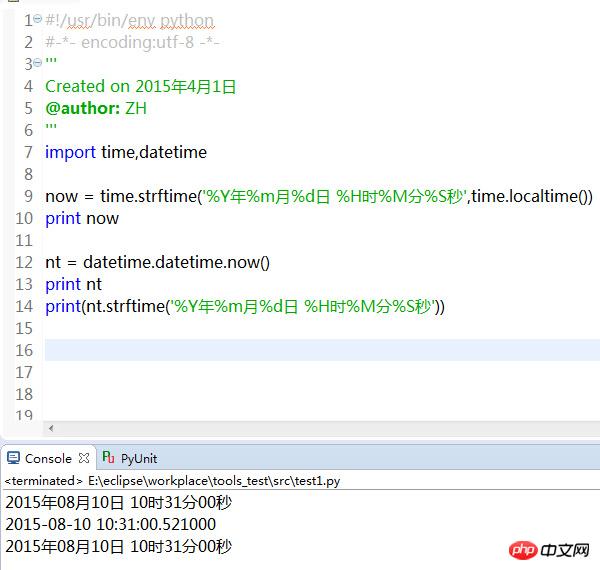The height and width of the screenshot is (570, 600).
Task: Click 'print nt' on line 13
Action: [73, 284]
